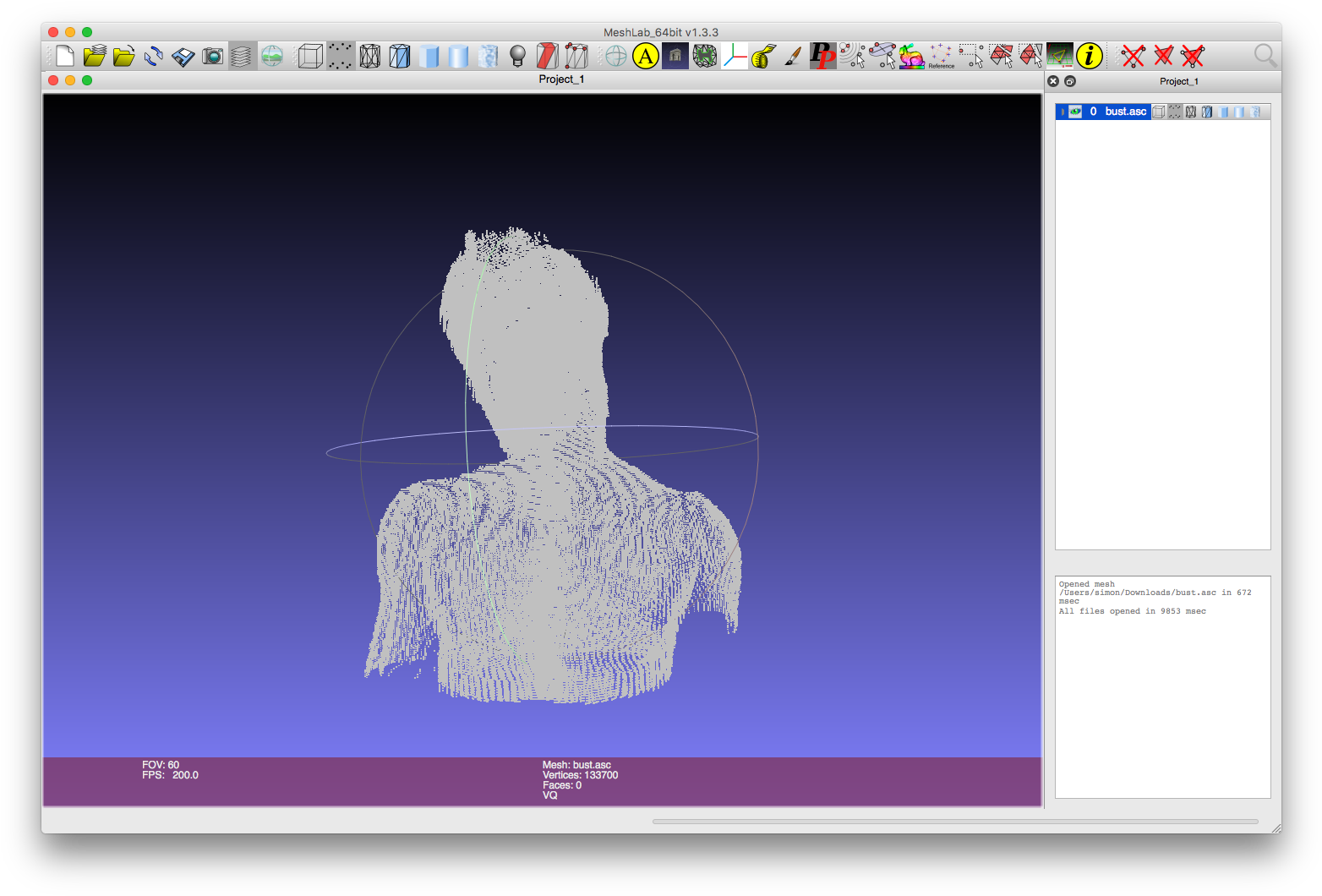1322x896 pixels.
Task: Toggle wireframe in bust.asc layer row
Action: coord(1191,112)
